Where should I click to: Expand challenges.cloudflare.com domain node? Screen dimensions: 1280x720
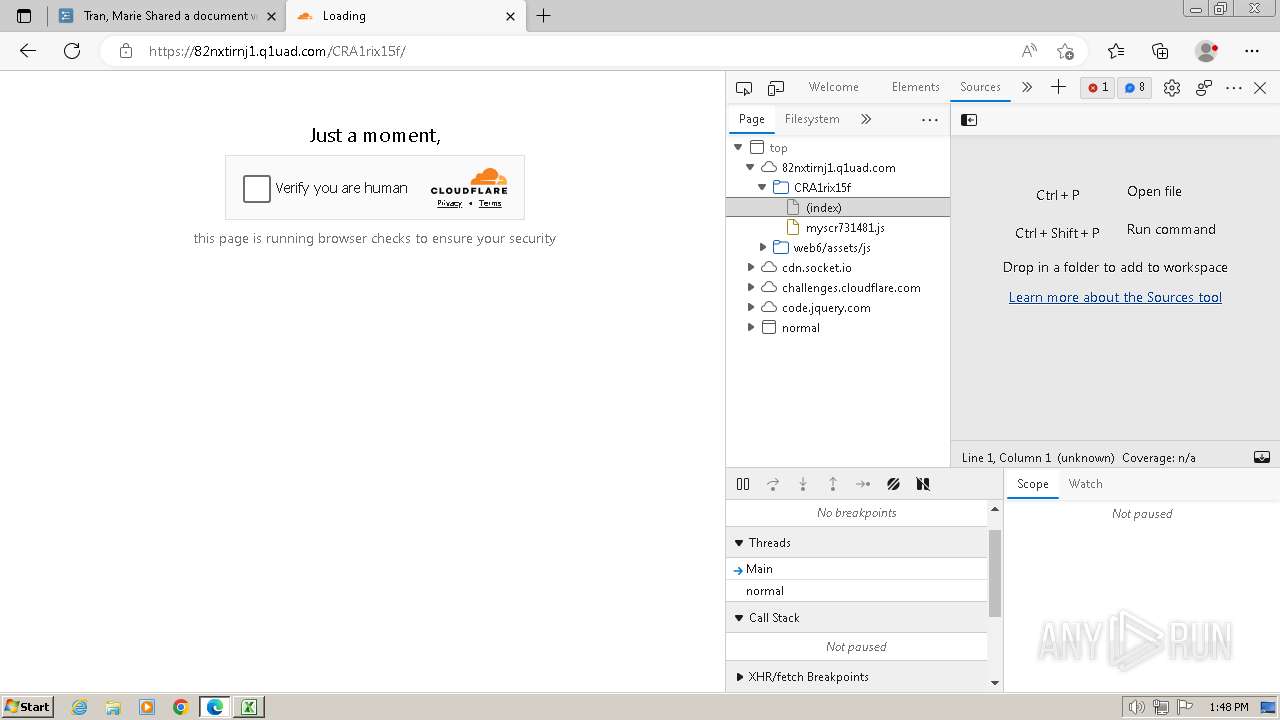click(x=750, y=288)
